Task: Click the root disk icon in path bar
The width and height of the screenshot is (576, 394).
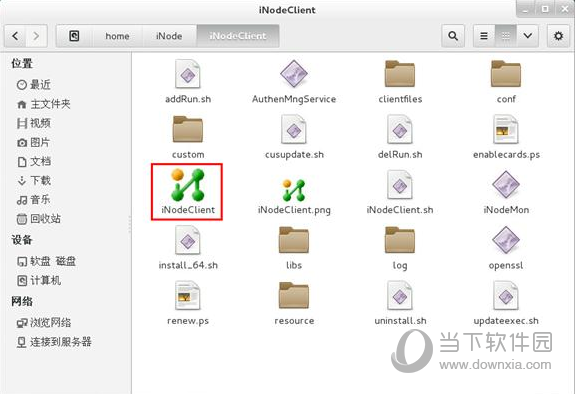Action: [74, 36]
